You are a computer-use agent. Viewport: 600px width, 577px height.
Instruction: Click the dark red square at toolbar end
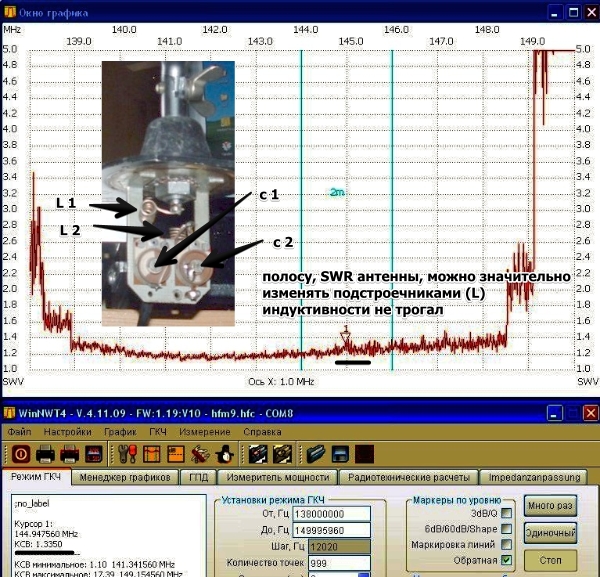(x=364, y=455)
